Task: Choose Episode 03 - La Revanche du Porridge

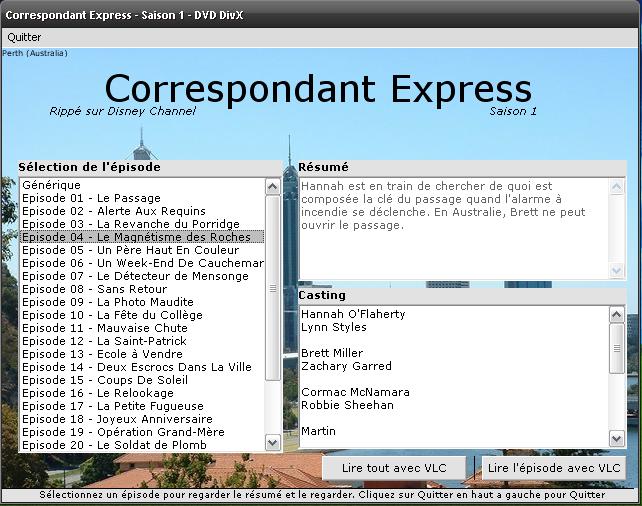Action: coord(142,224)
